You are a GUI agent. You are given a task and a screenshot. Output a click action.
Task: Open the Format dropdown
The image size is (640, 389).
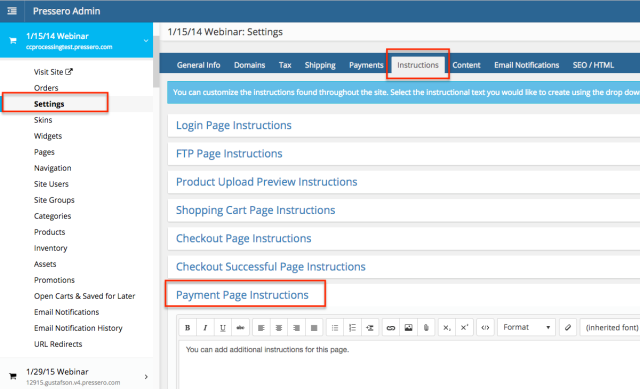click(x=526, y=327)
